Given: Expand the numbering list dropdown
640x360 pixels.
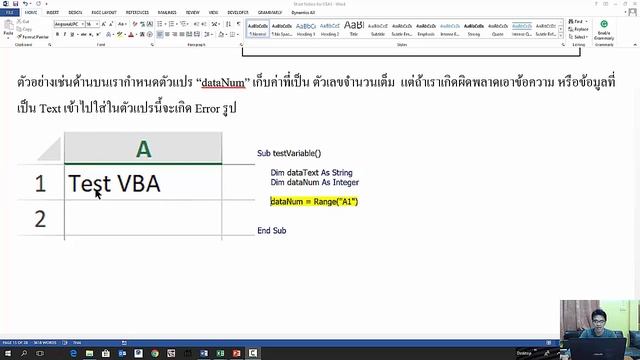Looking at the screenshot, I should [x=177, y=24].
